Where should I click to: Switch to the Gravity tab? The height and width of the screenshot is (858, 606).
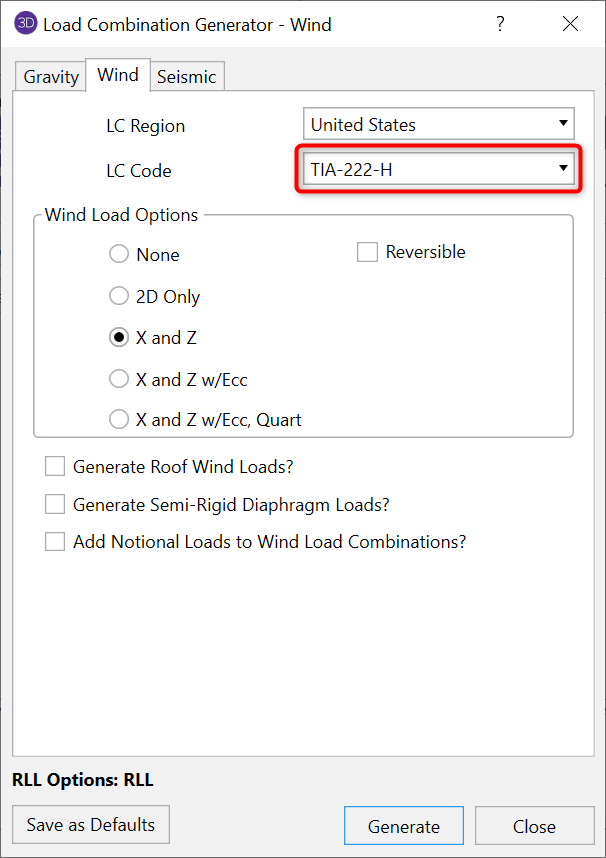point(51,77)
